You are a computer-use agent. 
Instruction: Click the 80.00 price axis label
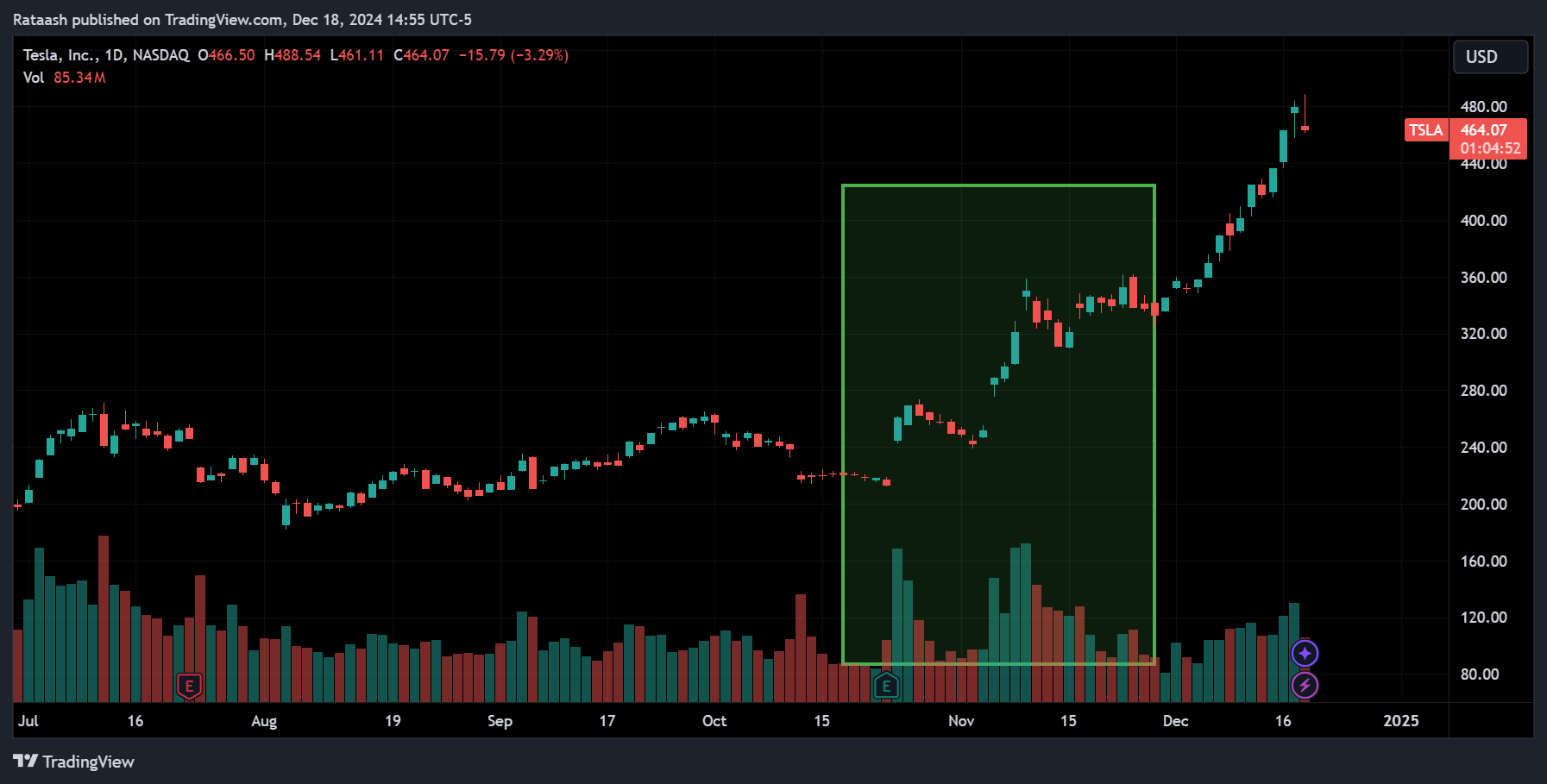tap(1479, 674)
